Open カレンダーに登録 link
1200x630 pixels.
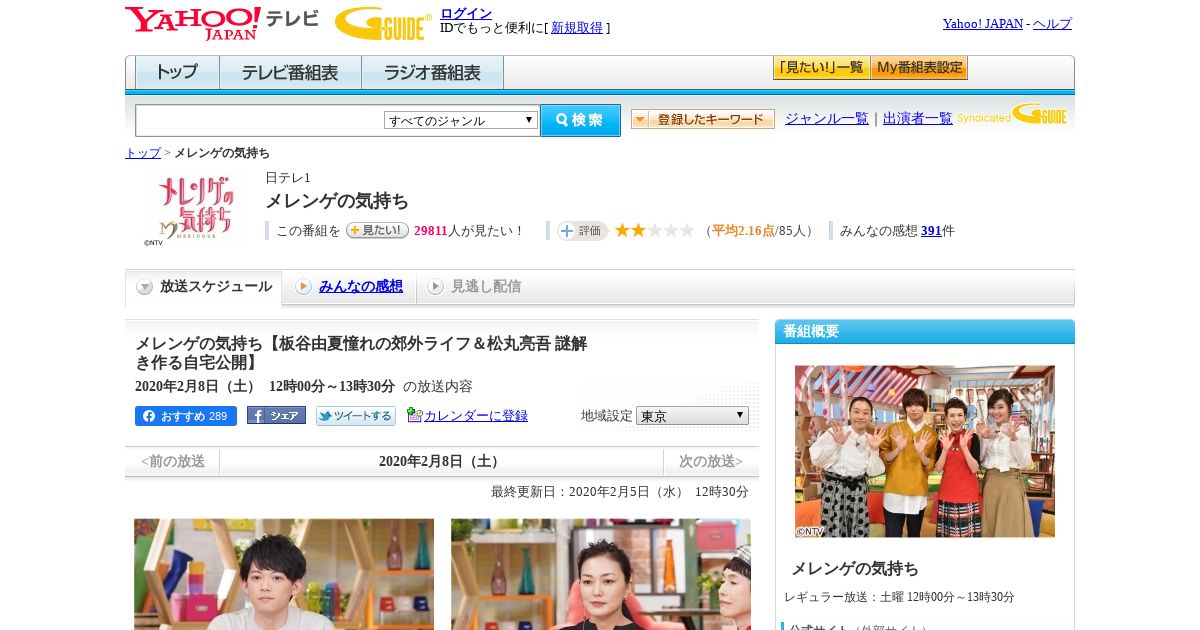coord(476,416)
